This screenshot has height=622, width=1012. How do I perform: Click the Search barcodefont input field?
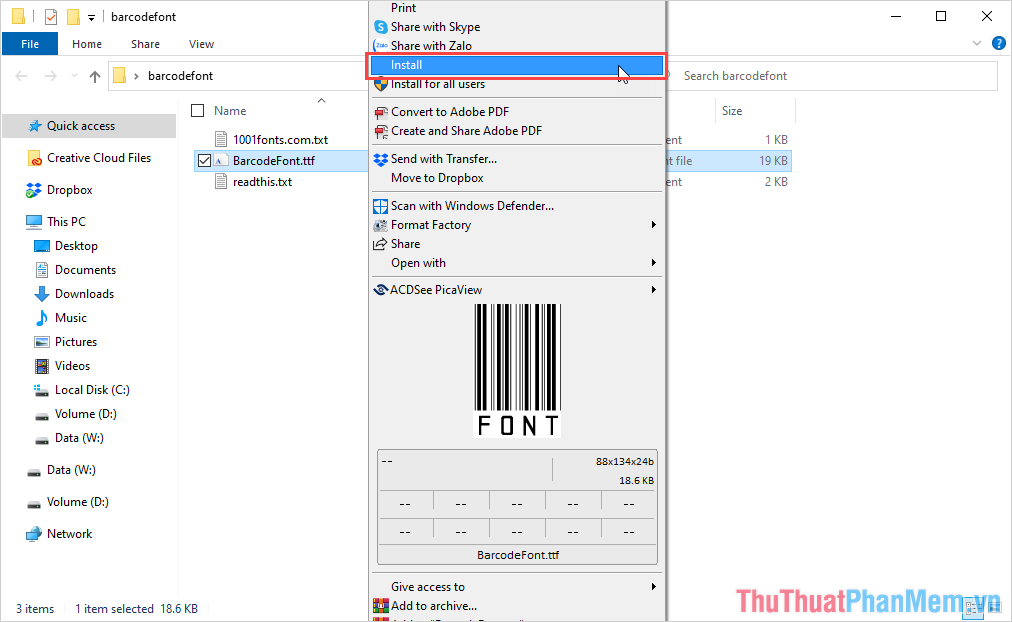(835, 76)
